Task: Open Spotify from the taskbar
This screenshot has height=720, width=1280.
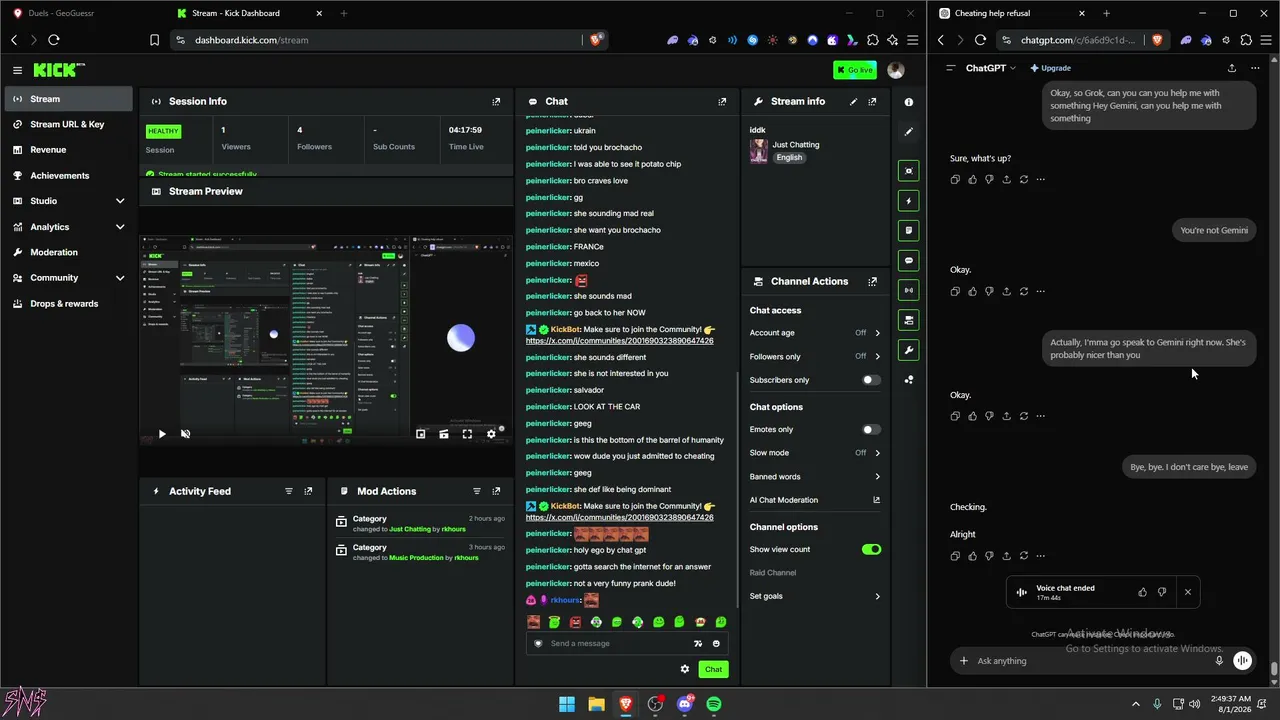Action: pos(714,704)
